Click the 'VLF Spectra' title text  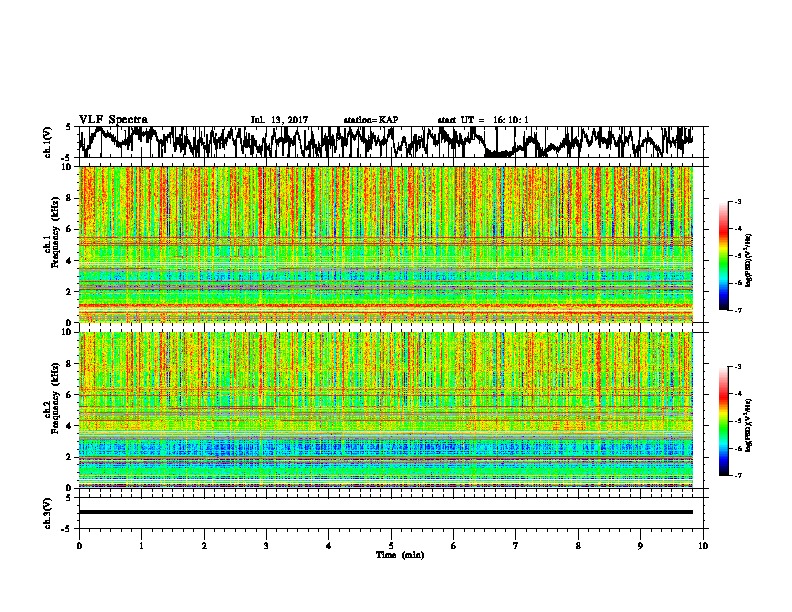[x=113, y=119]
